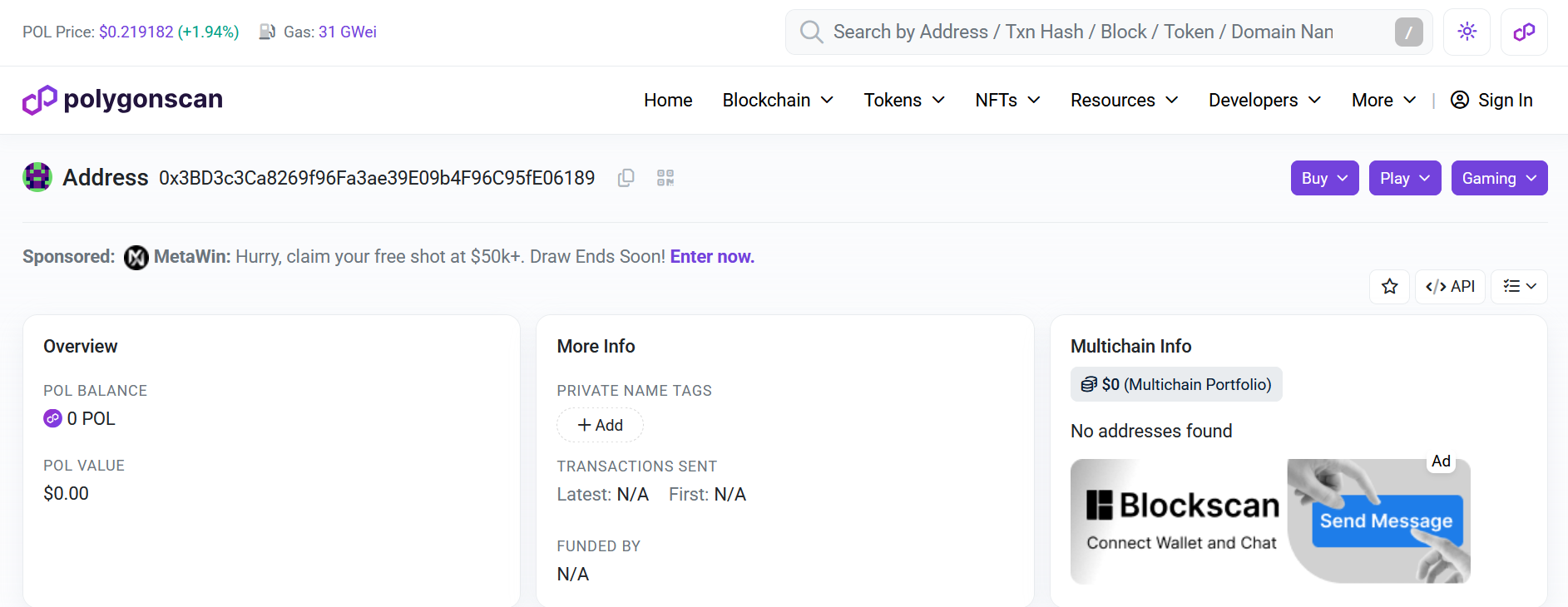This screenshot has width=1568, height=607.
Task: Click the MetaWin sponsor logo
Action: 136,258
